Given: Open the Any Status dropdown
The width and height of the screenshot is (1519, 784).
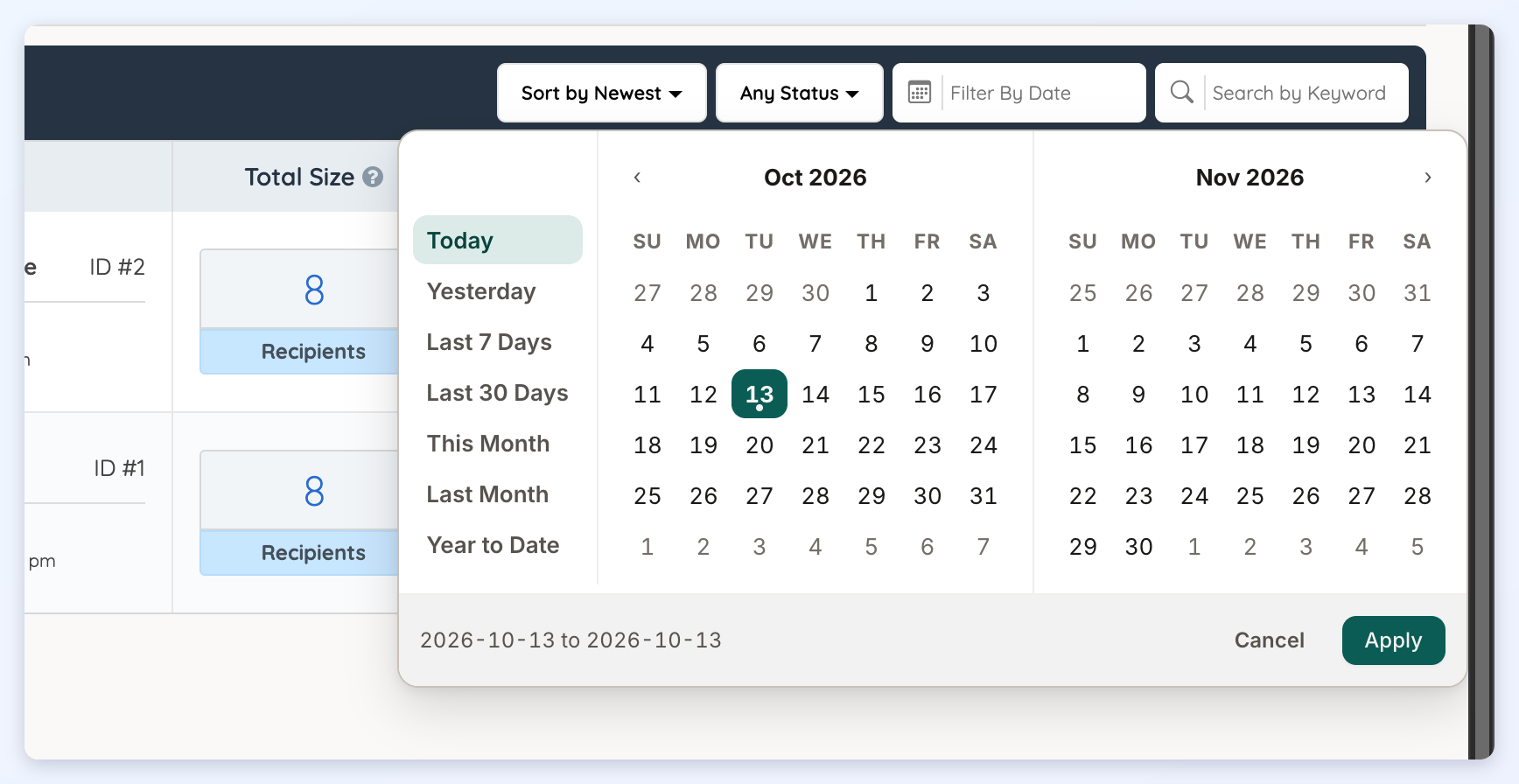Looking at the screenshot, I should point(800,93).
